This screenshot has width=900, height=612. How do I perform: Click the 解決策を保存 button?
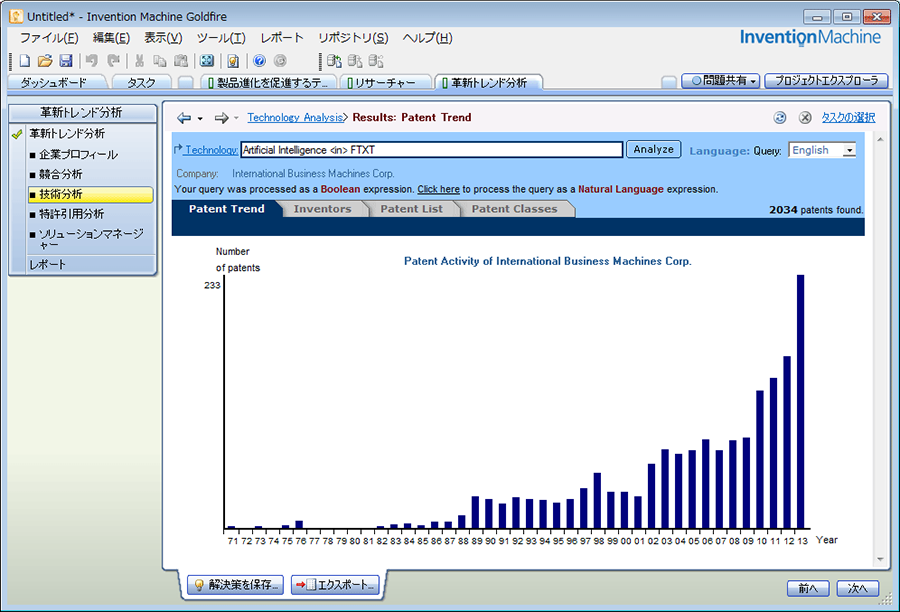(235, 585)
